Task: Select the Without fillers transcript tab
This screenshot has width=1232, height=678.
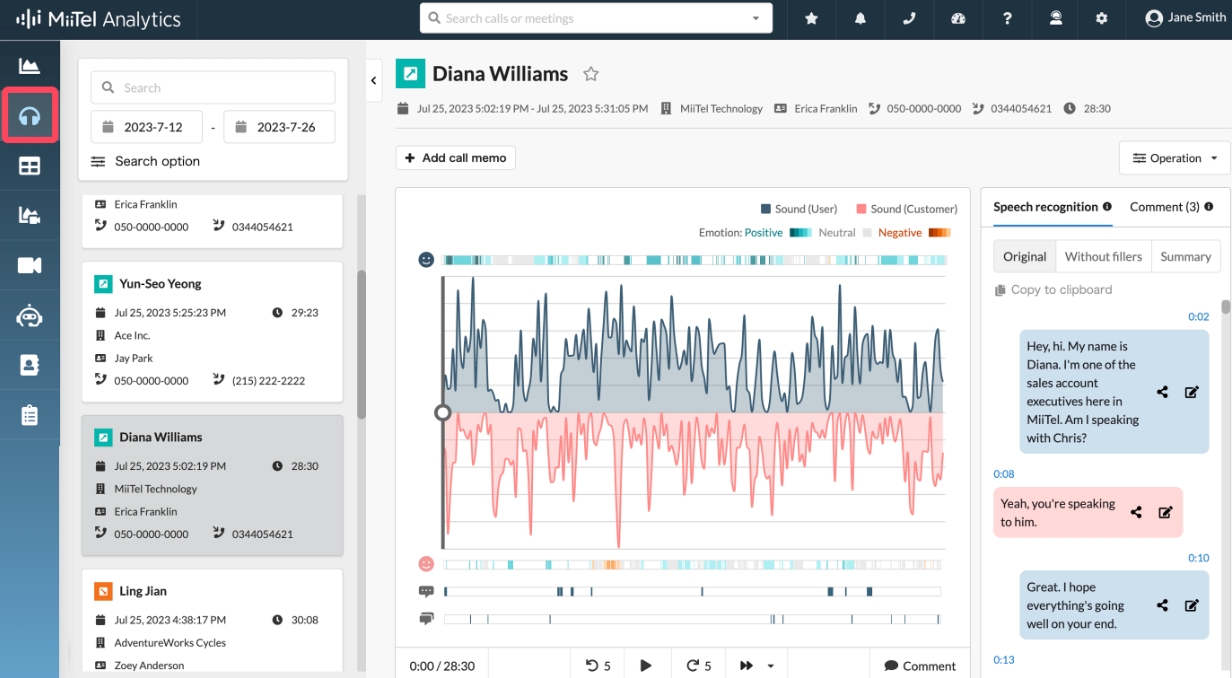Action: [1103, 257]
